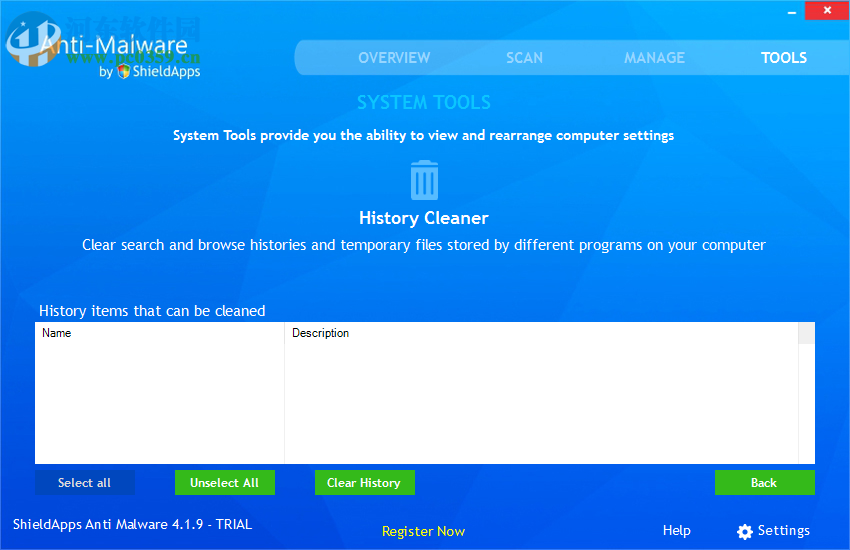Click the history list vertical scrollbar
This screenshot has height=550, width=850.
pyautogui.click(x=806, y=393)
